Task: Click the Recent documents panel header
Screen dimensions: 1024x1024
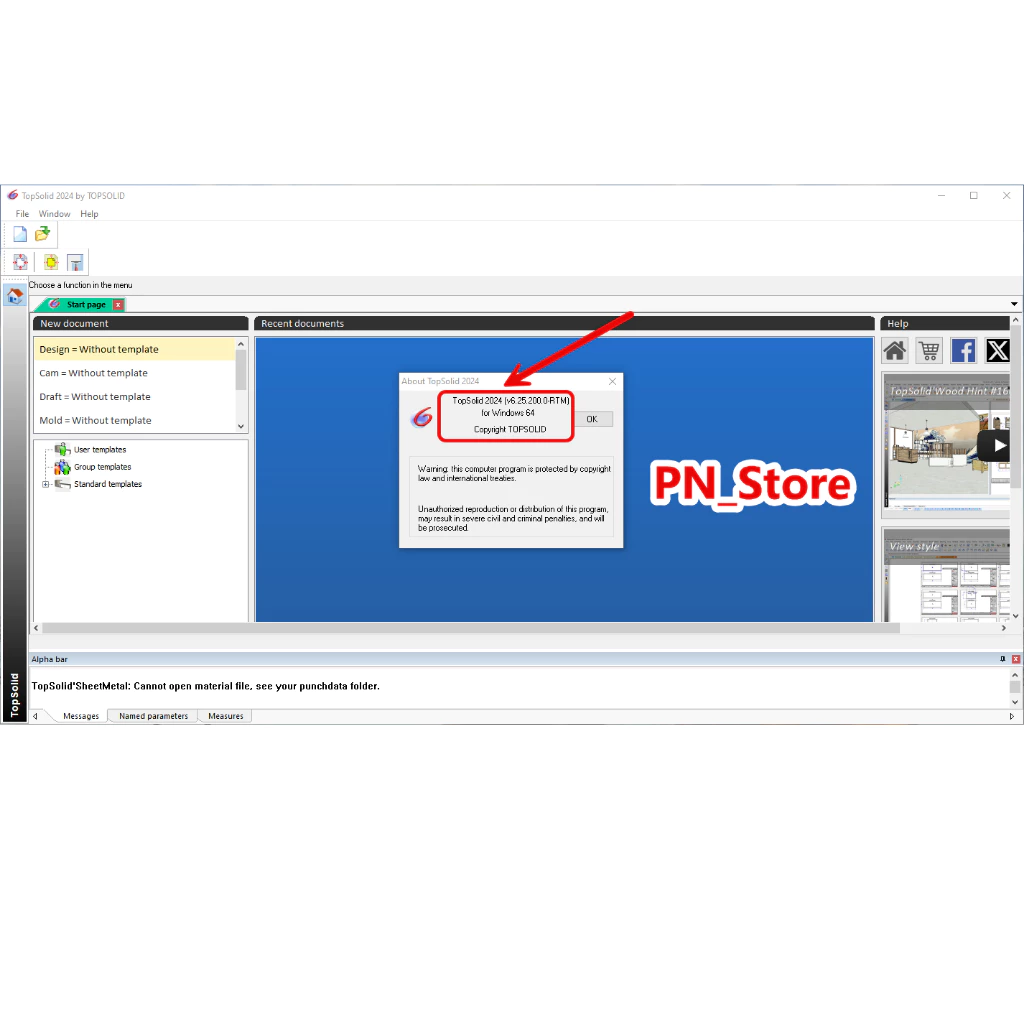Action: click(x=564, y=323)
